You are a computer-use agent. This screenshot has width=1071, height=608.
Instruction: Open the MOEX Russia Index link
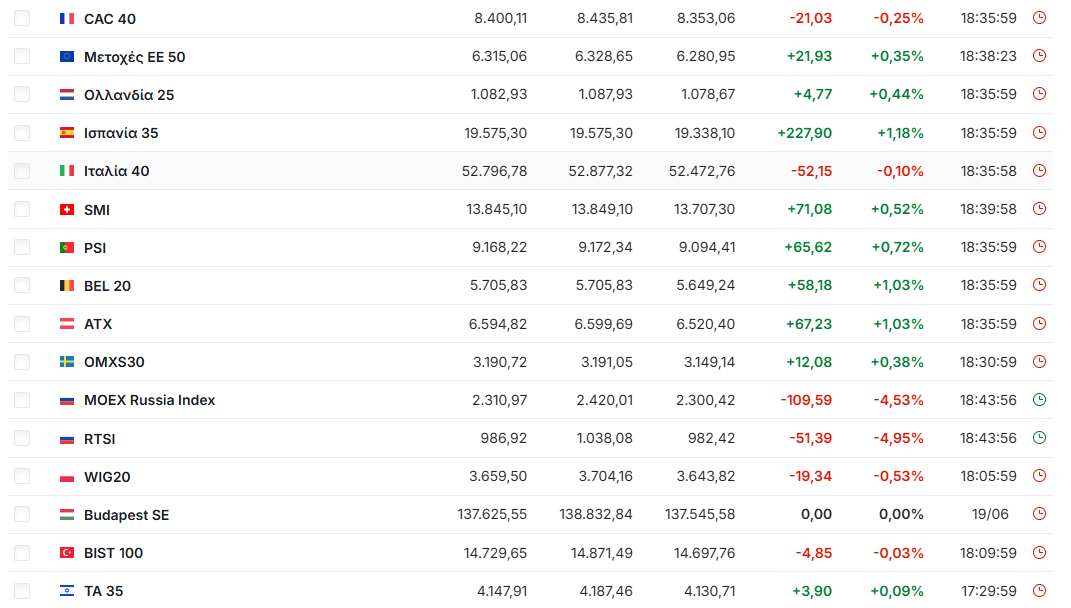150,400
